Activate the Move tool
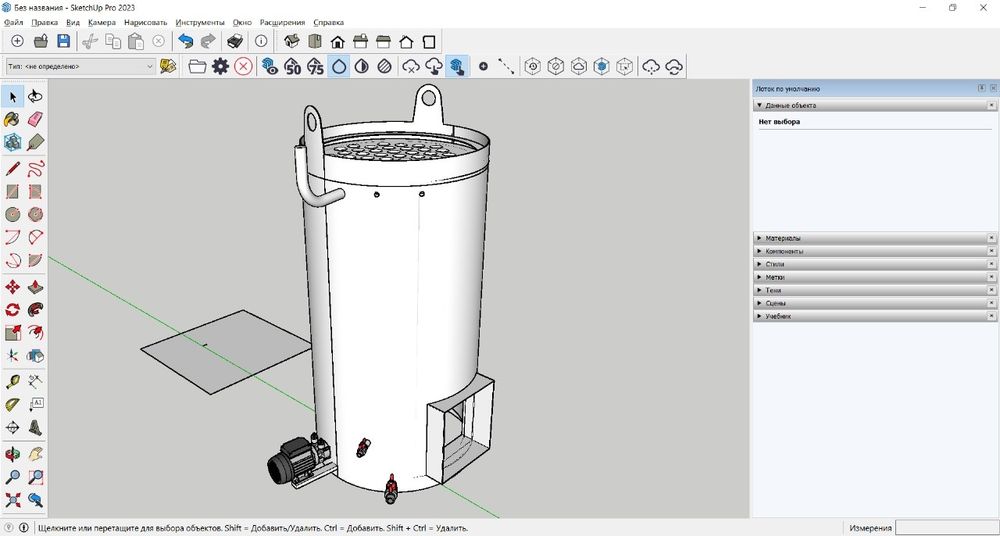Screen dimensions: 1000x536 pyautogui.click(x=13, y=287)
